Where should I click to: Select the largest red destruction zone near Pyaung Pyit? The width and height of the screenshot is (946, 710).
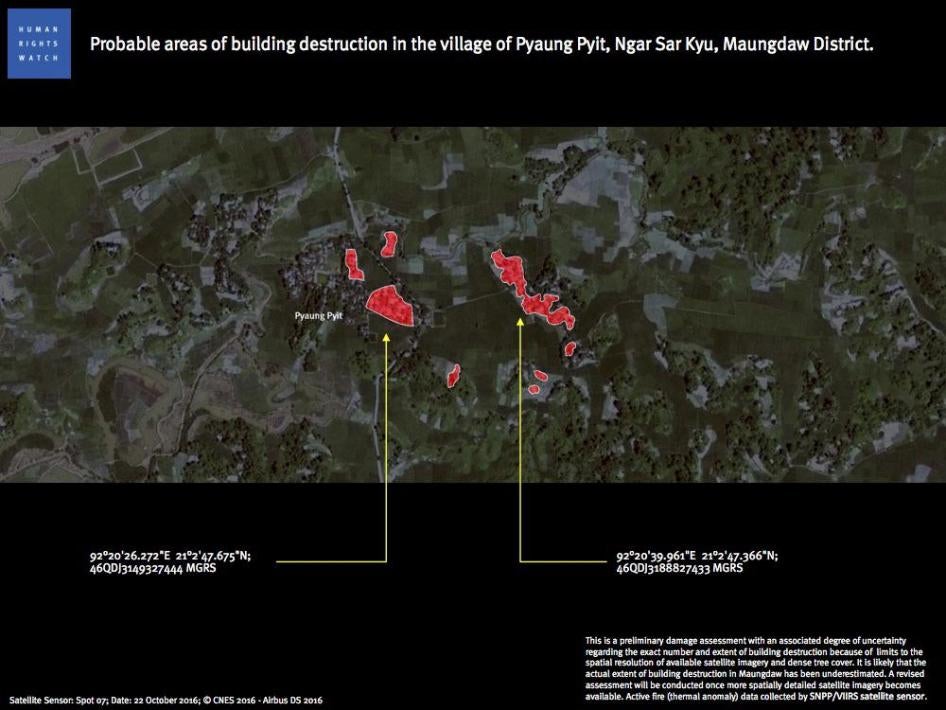(390, 306)
